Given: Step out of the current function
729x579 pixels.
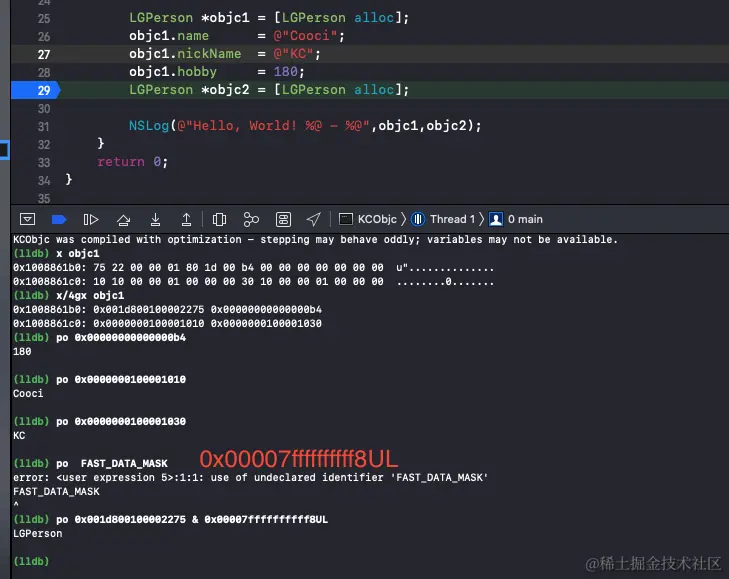Looking at the screenshot, I should (x=186, y=219).
